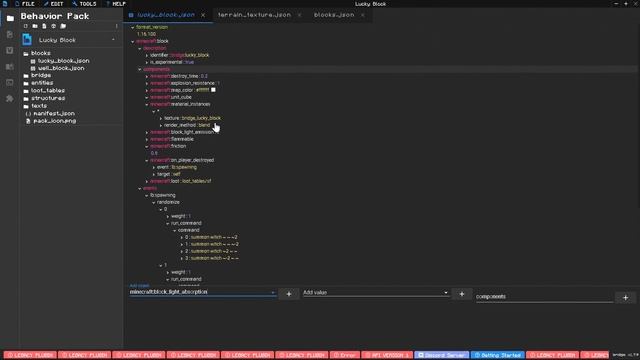Click the plus button next to the Add object field
This screenshot has width=640, height=360.
(x=289, y=294)
